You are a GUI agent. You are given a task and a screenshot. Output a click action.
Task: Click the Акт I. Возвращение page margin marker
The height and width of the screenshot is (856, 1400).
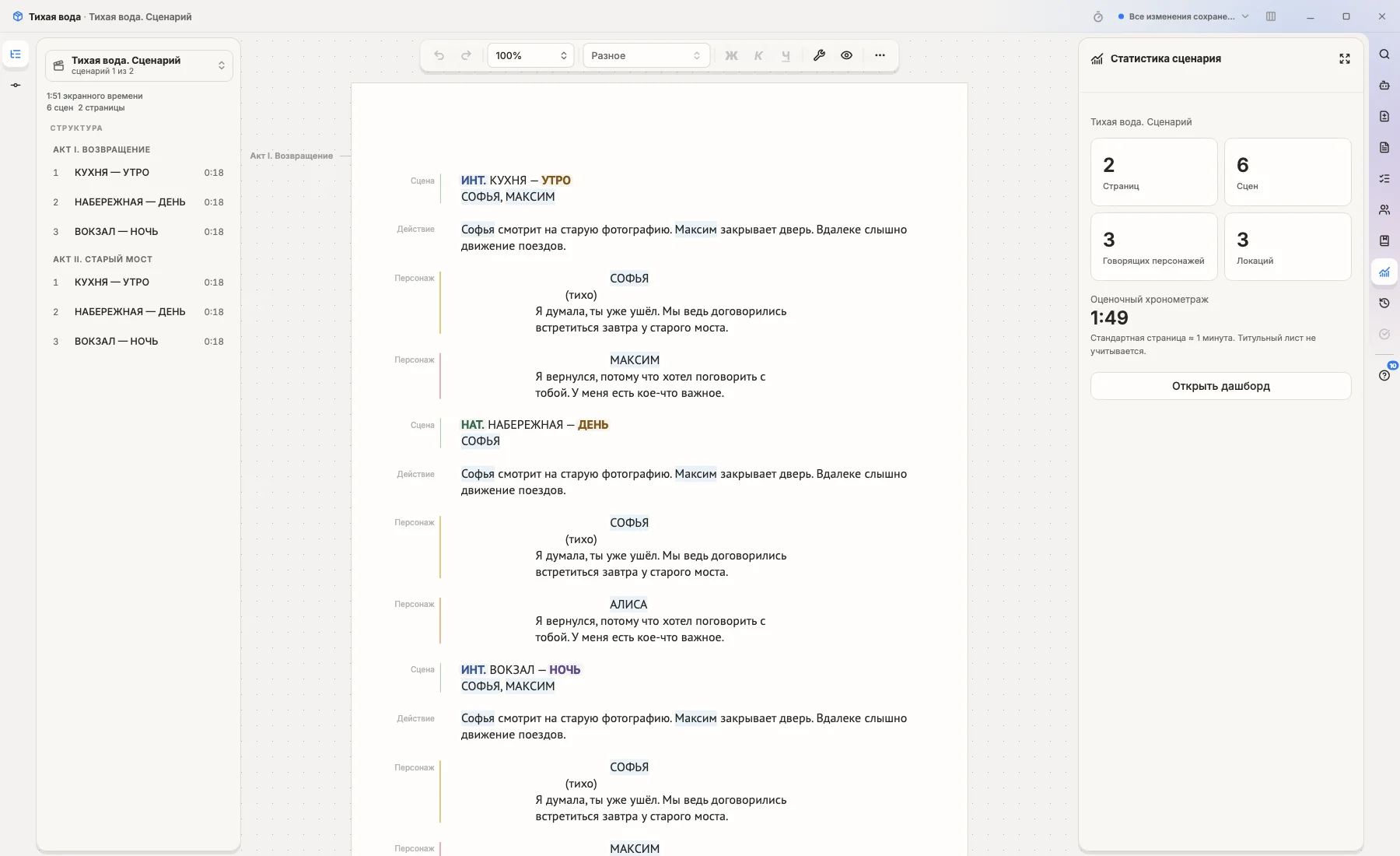click(x=291, y=156)
